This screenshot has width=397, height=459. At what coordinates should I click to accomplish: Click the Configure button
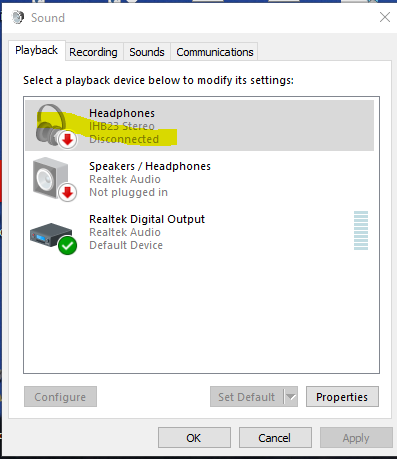pyautogui.click(x=60, y=397)
